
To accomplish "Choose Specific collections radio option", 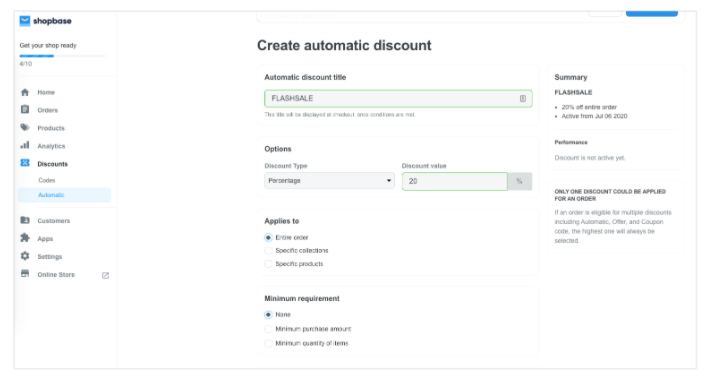I will 268,251.
